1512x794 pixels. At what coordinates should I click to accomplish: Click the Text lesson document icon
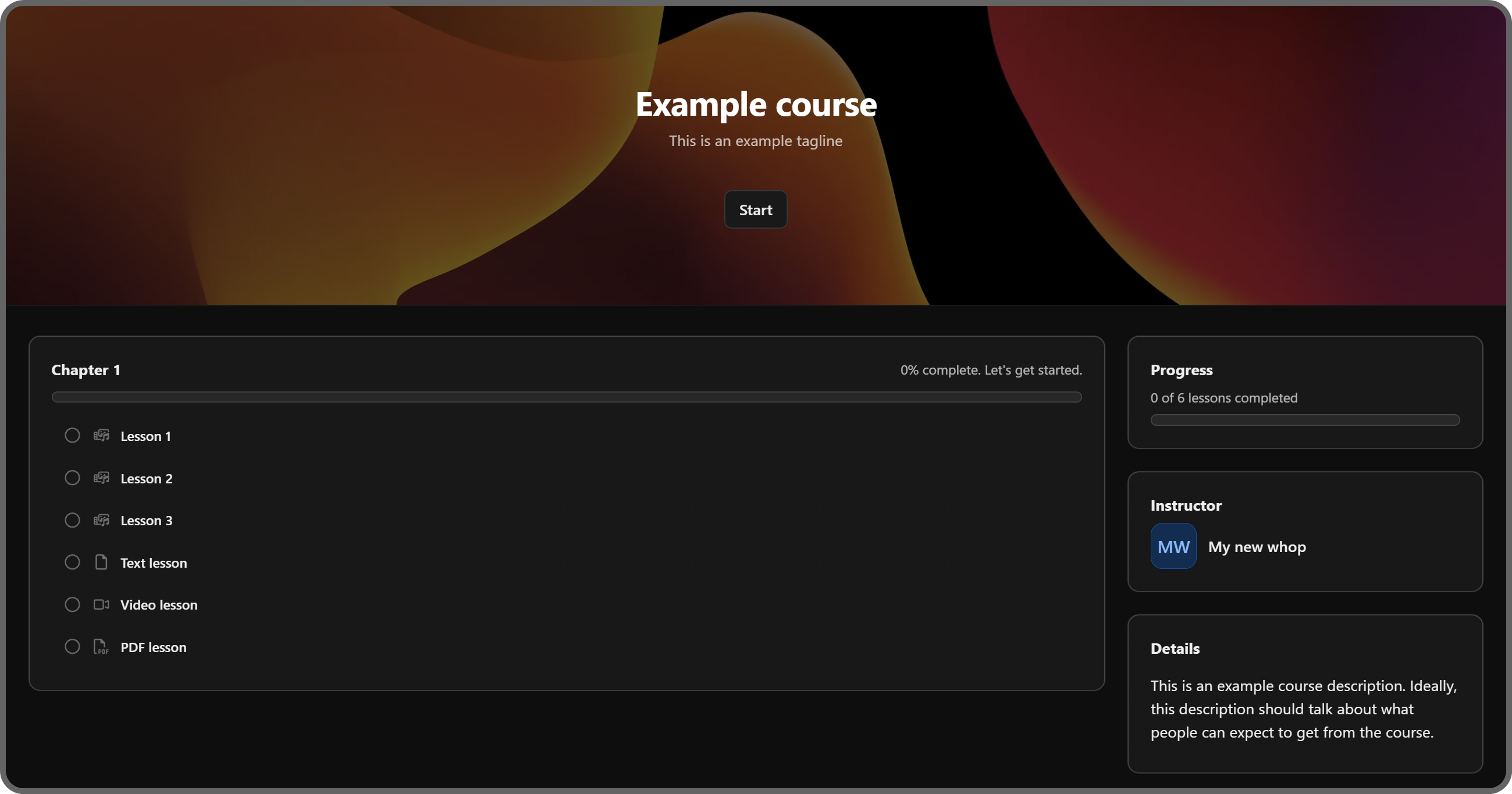point(101,562)
